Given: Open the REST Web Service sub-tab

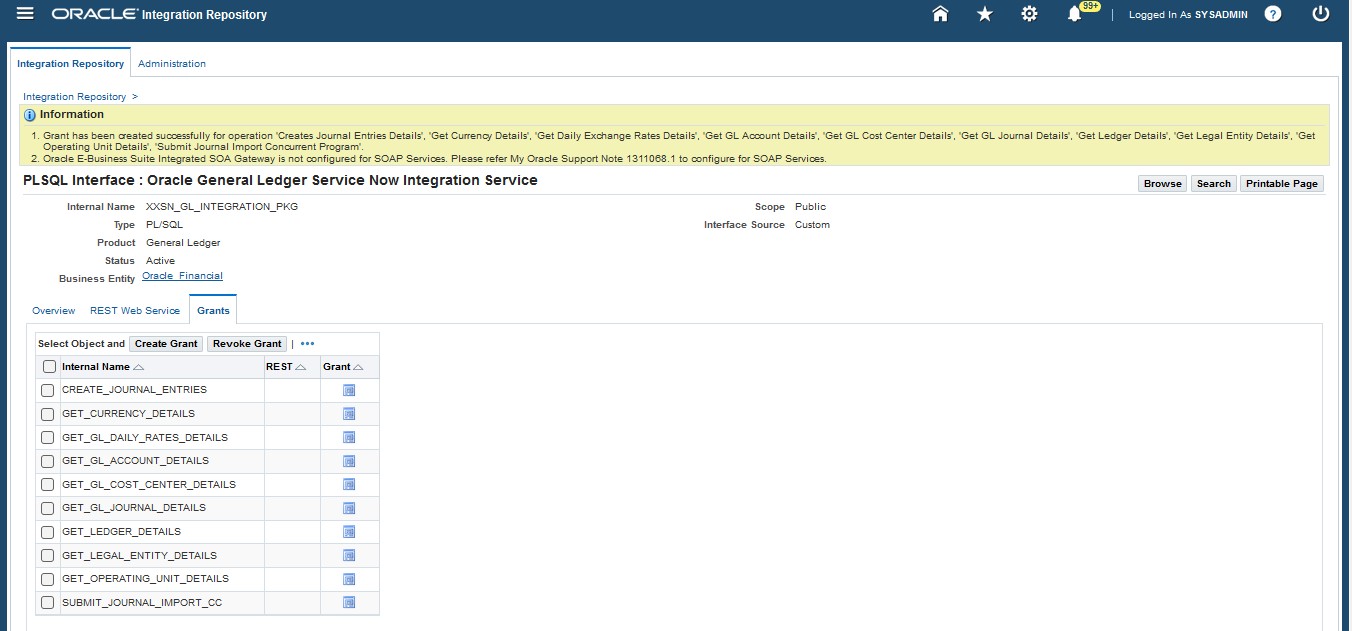Looking at the screenshot, I should pos(135,311).
